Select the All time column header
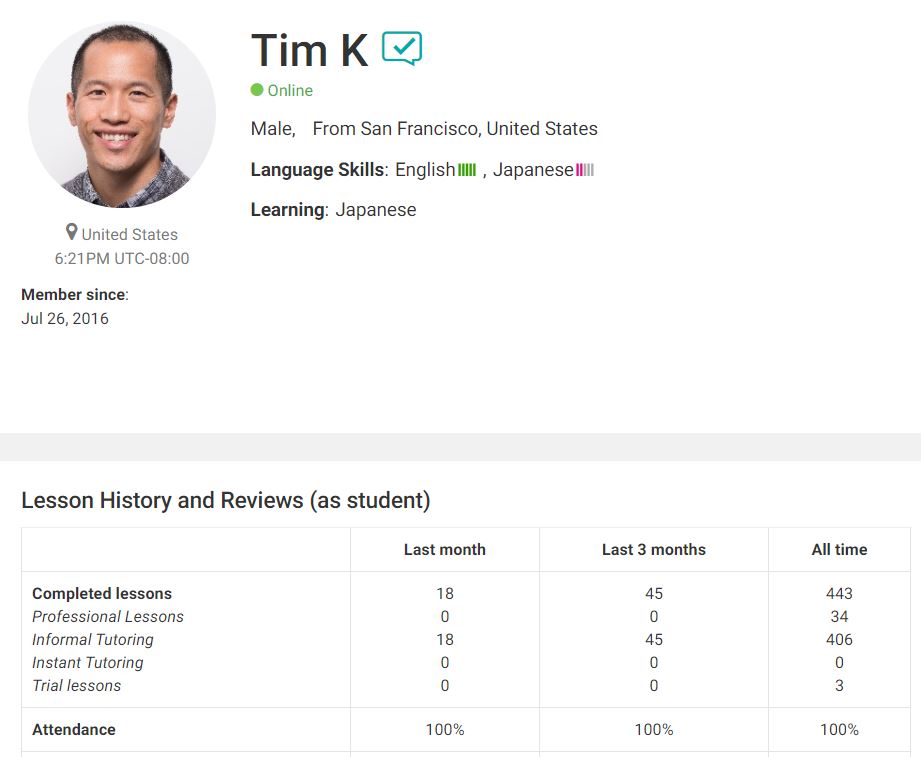Screen dimensions: 921x757 click(839, 549)
